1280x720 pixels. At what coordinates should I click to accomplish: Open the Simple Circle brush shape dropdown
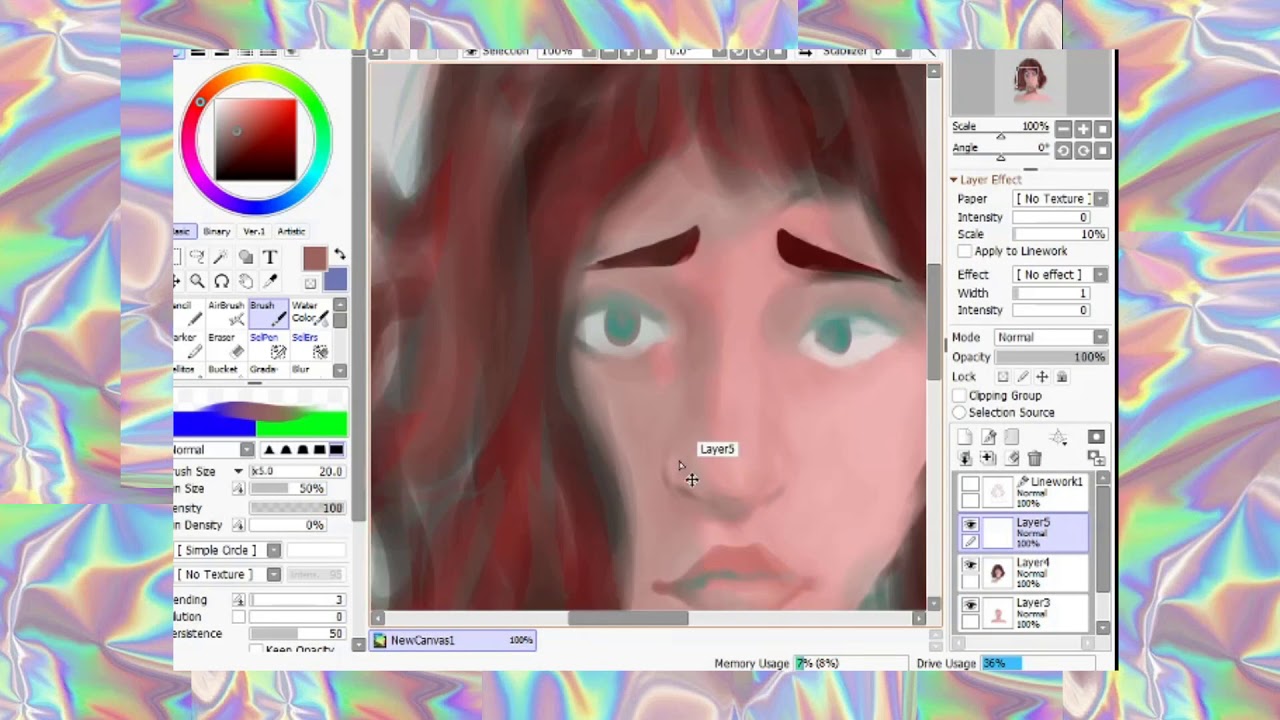pyautogui.click(x=228, y=550)
